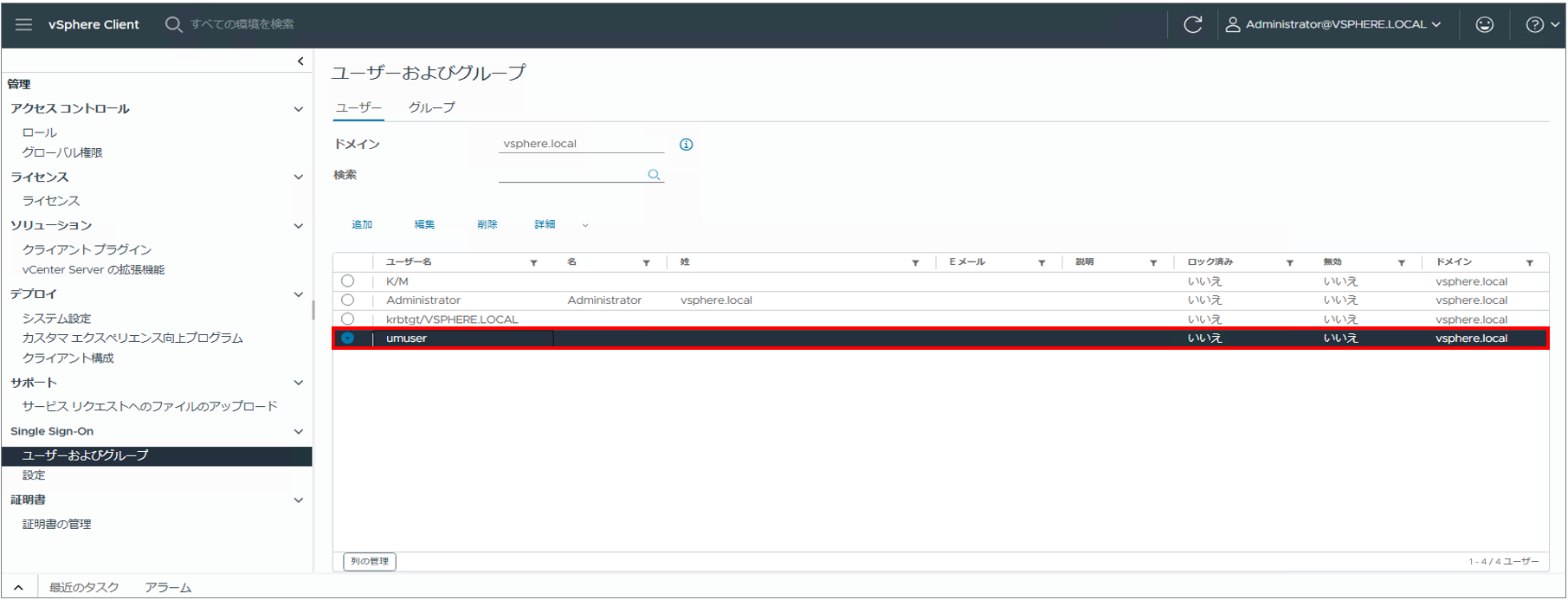Collapse the サポート section
The height and width of the screenshot is (600, 1568).
coord(299,383)
